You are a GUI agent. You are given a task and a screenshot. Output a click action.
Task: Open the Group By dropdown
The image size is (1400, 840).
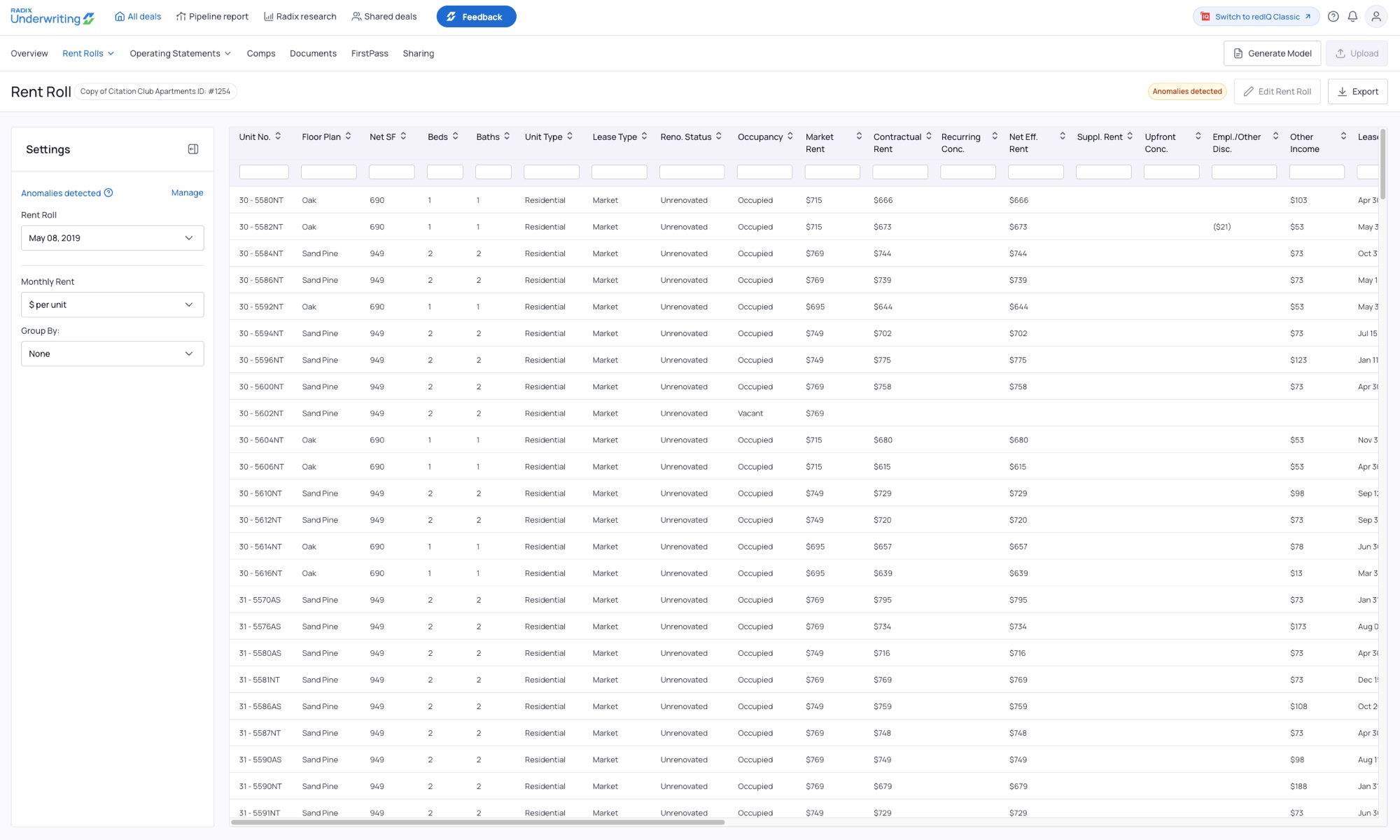tap(112, 353)
